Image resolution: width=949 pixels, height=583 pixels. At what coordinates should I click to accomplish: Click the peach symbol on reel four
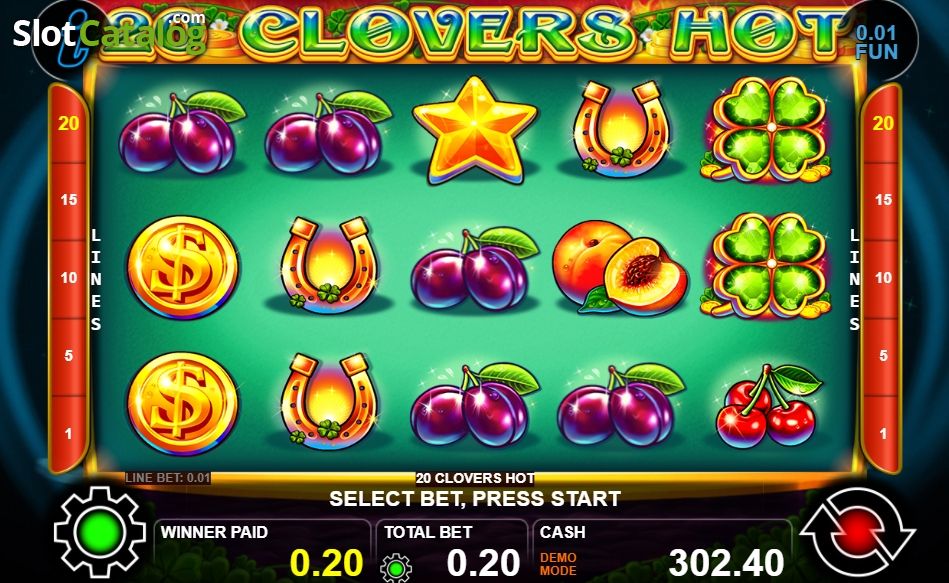pos(619,268)
